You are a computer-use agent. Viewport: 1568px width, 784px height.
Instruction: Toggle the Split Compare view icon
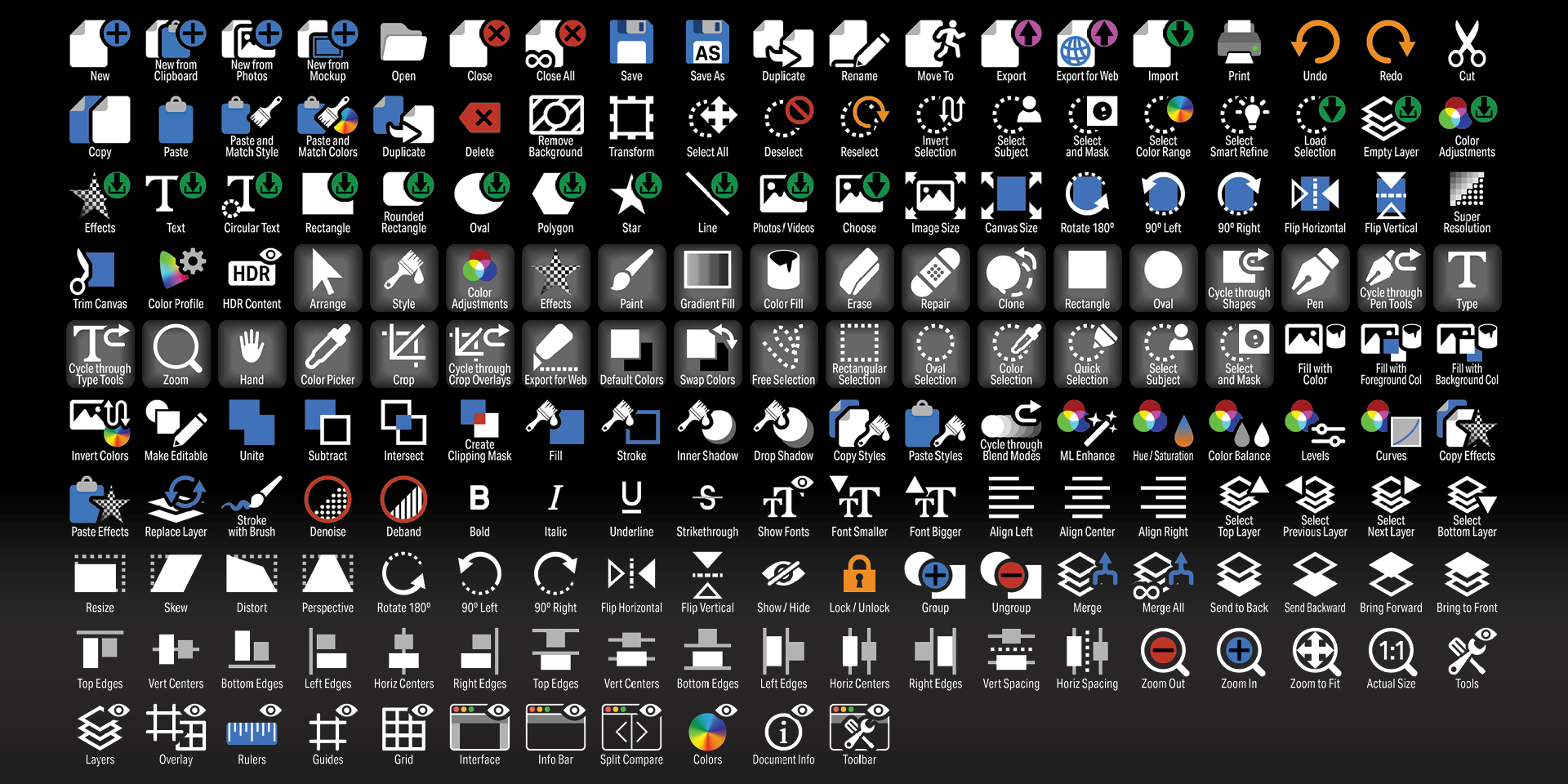(631, 726)
